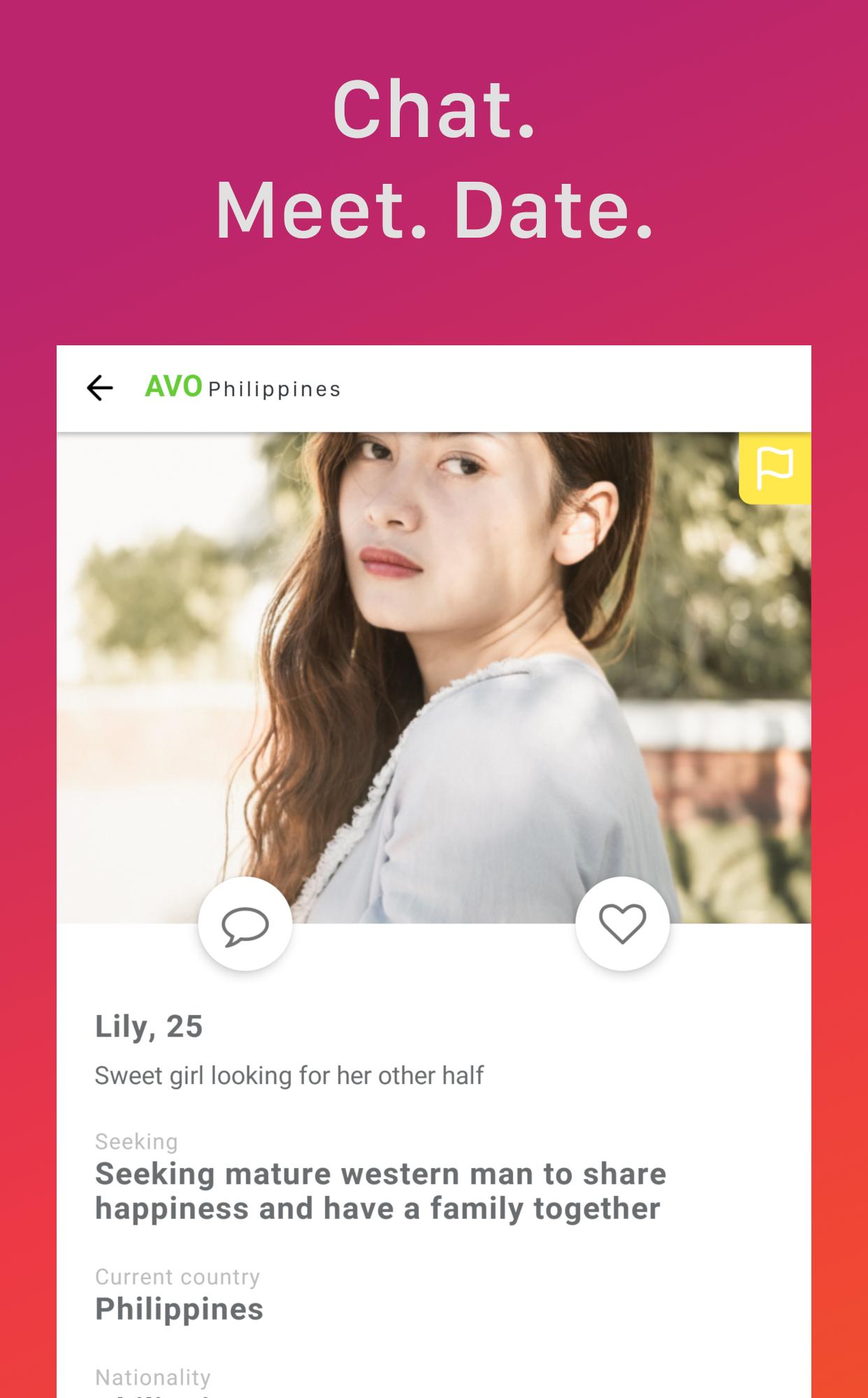This screenshot has height=1398, width=868.
Task: Tap the Seeking mature western man description
Action: (x=380, y=1191)
